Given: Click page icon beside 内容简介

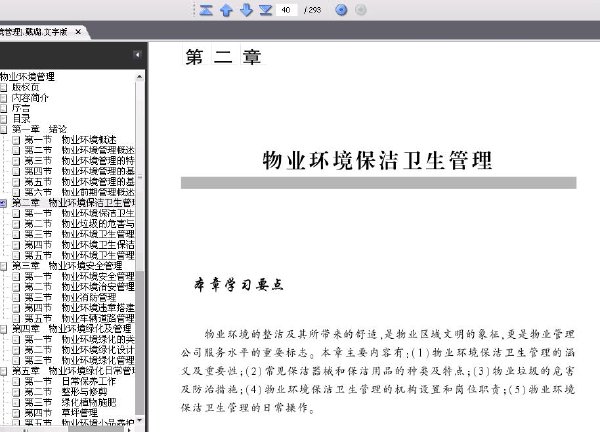Looking at the screenshot, I should (3, 98).
